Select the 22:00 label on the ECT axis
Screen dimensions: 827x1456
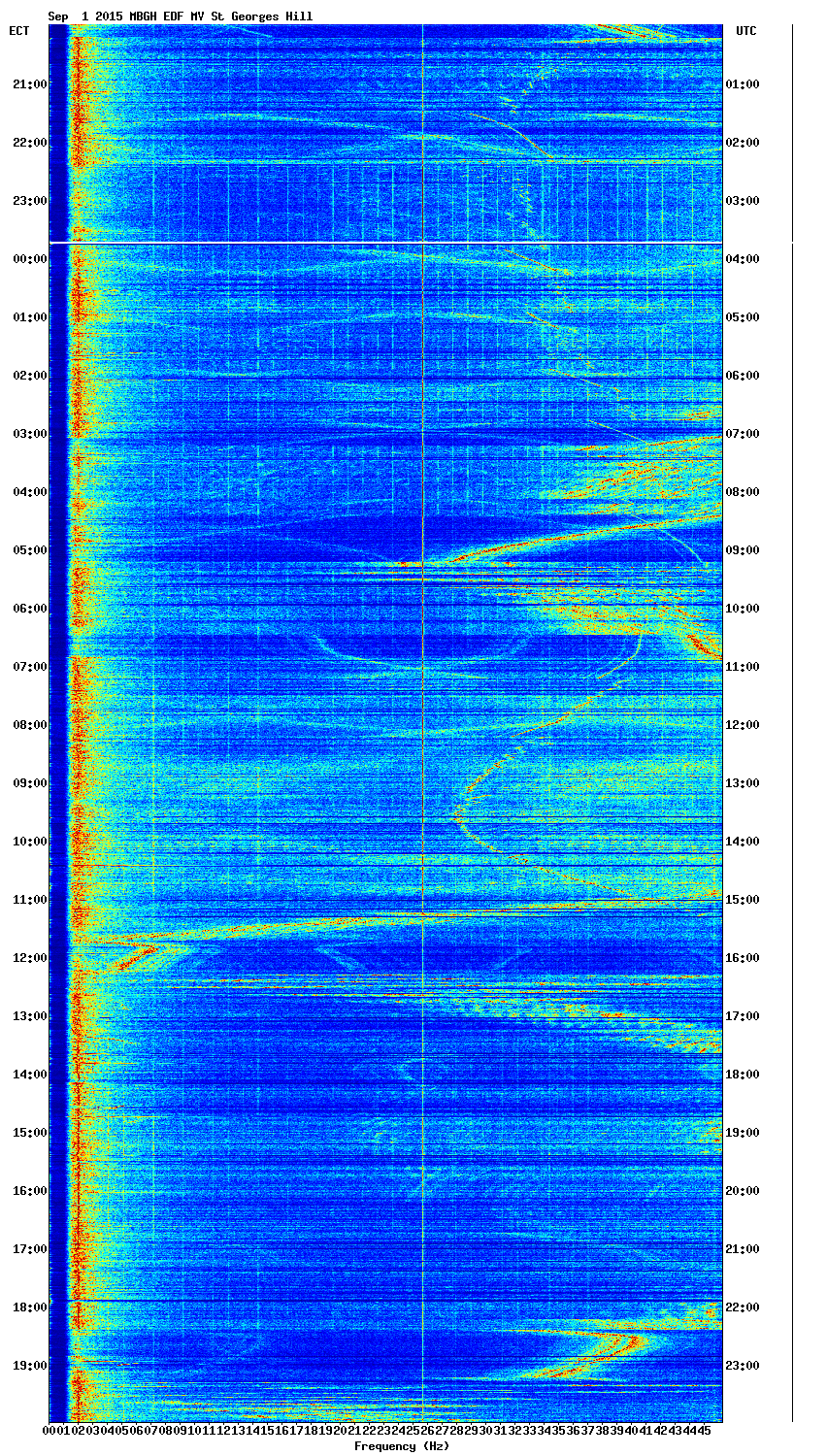pos(28,143)
